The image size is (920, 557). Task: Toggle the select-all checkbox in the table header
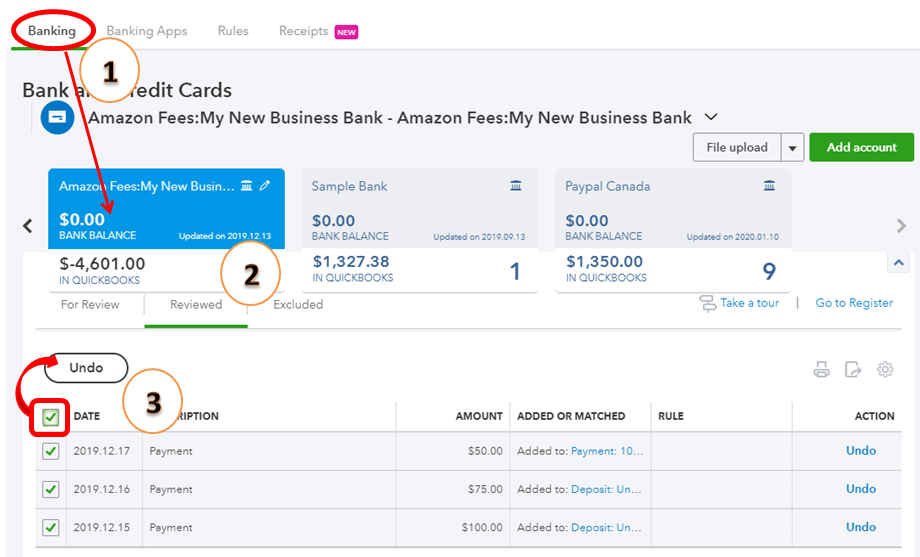coord(51,417)
